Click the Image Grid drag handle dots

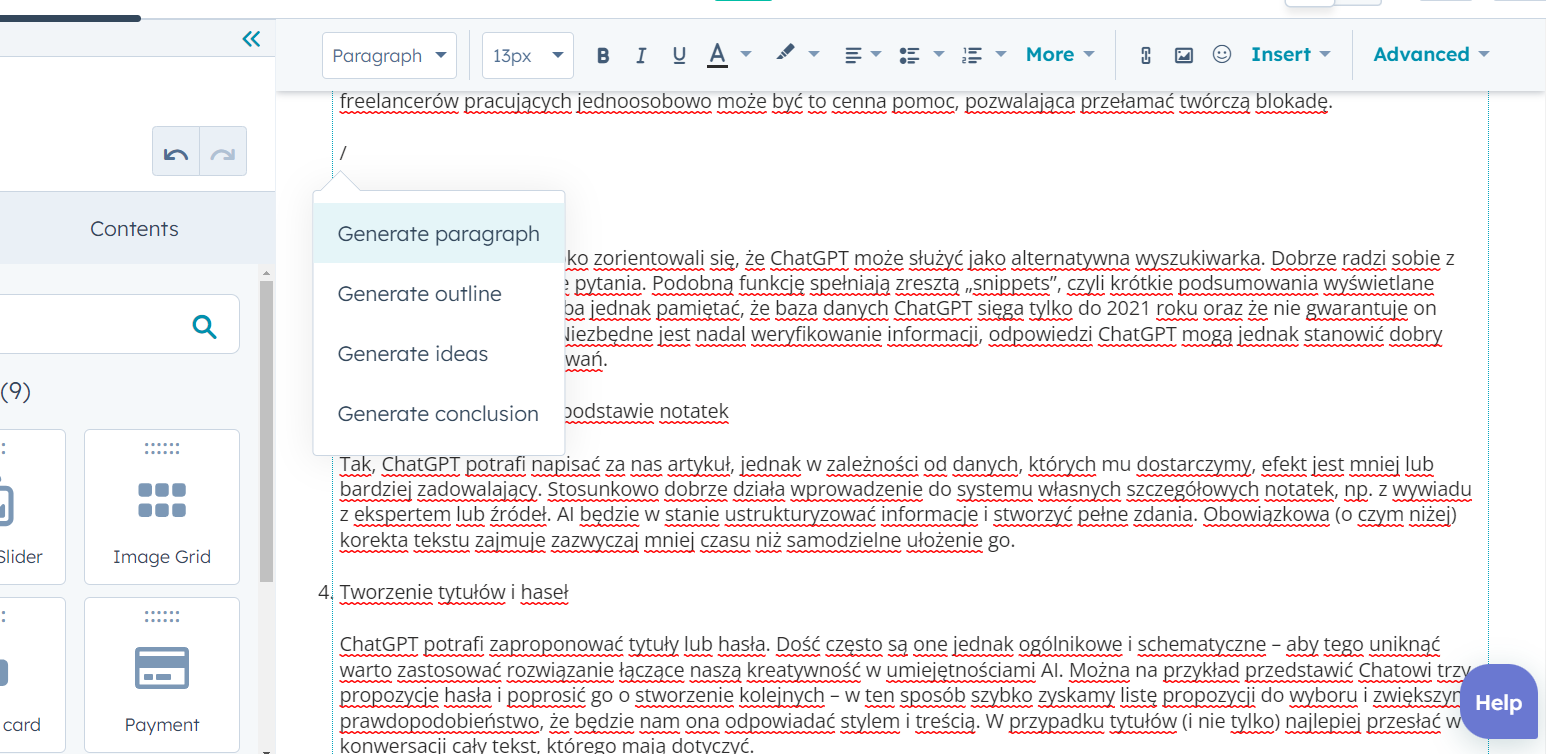click(162, 449)
